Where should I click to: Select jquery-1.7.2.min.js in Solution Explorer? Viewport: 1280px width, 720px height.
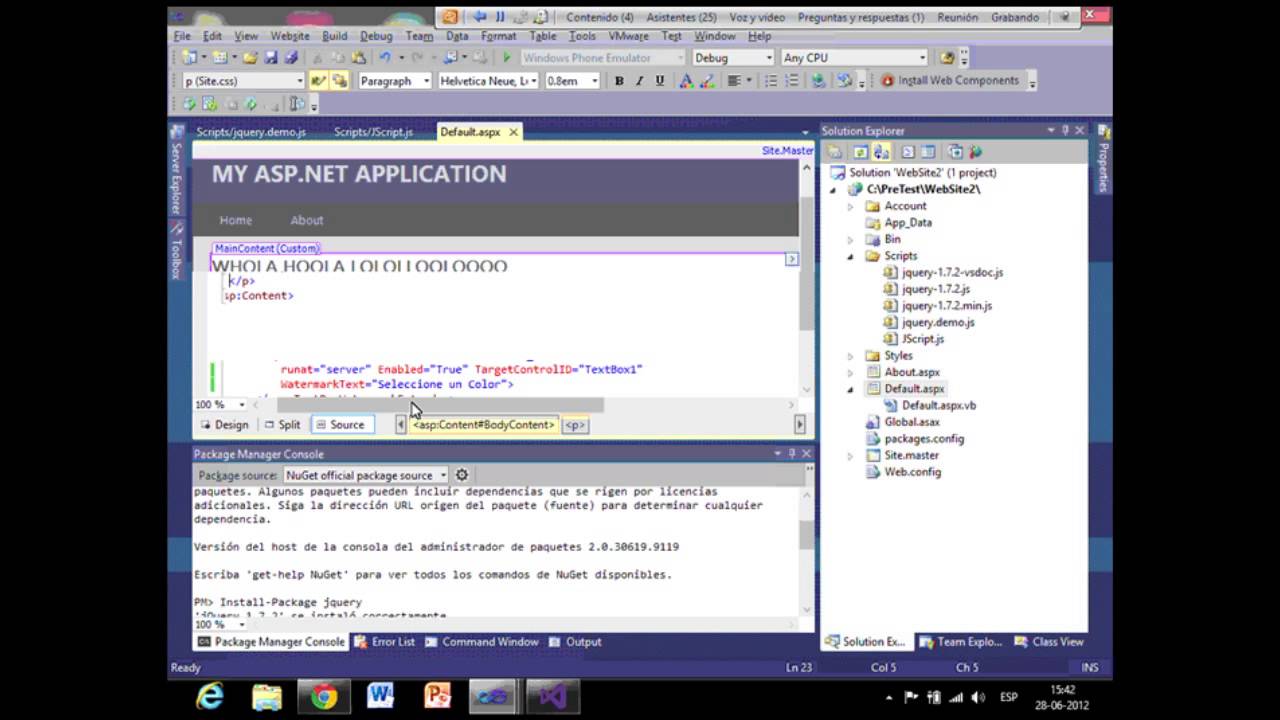tap(946, 306)
